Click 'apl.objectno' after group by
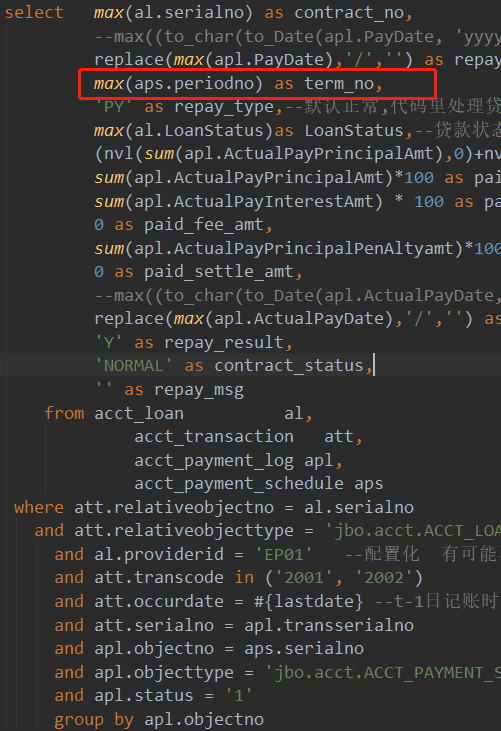This screenshot has height=731, width=501. point(204,719)
